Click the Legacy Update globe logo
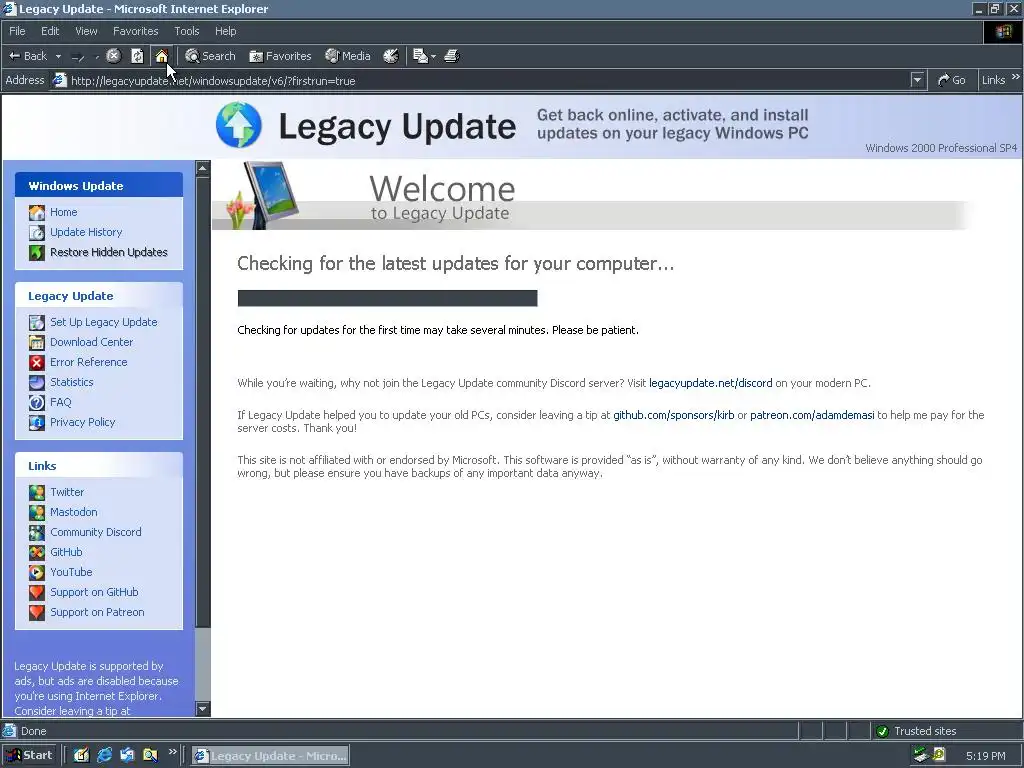Image resolution: width=1024 pixels, height=768 pixels. point(239,125)
